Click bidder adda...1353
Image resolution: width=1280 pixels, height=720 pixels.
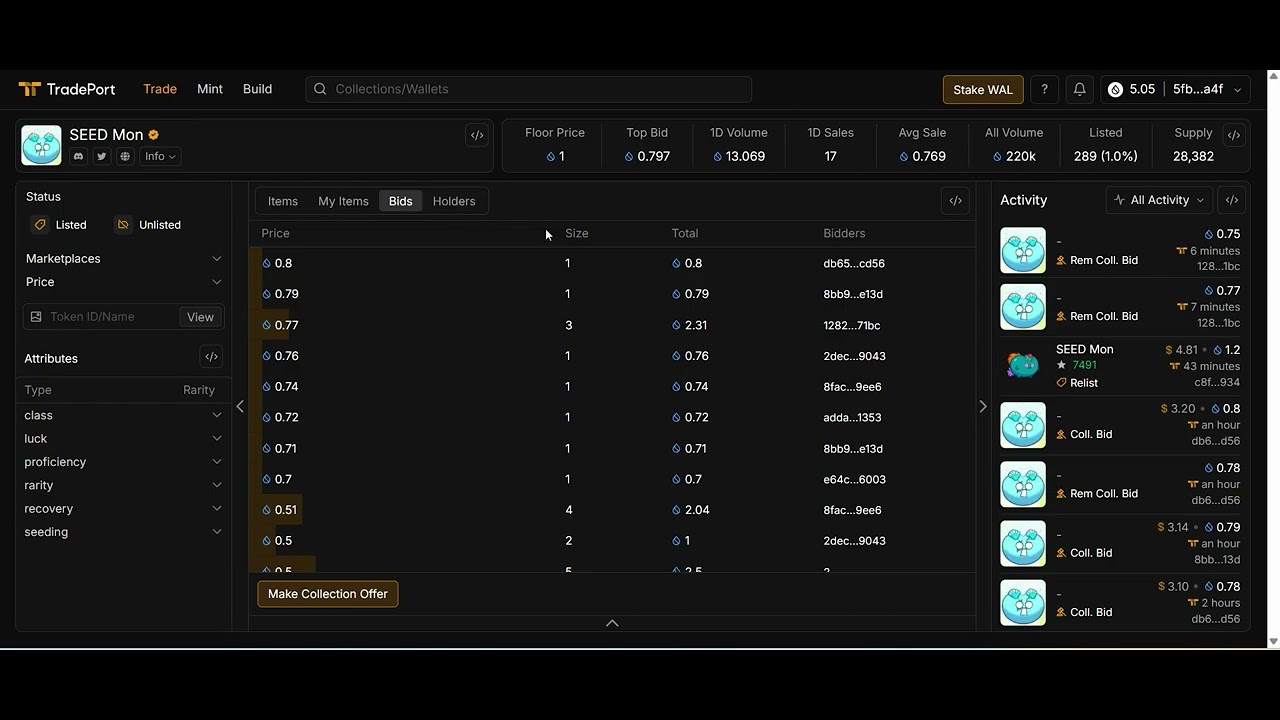click(852, 418)
